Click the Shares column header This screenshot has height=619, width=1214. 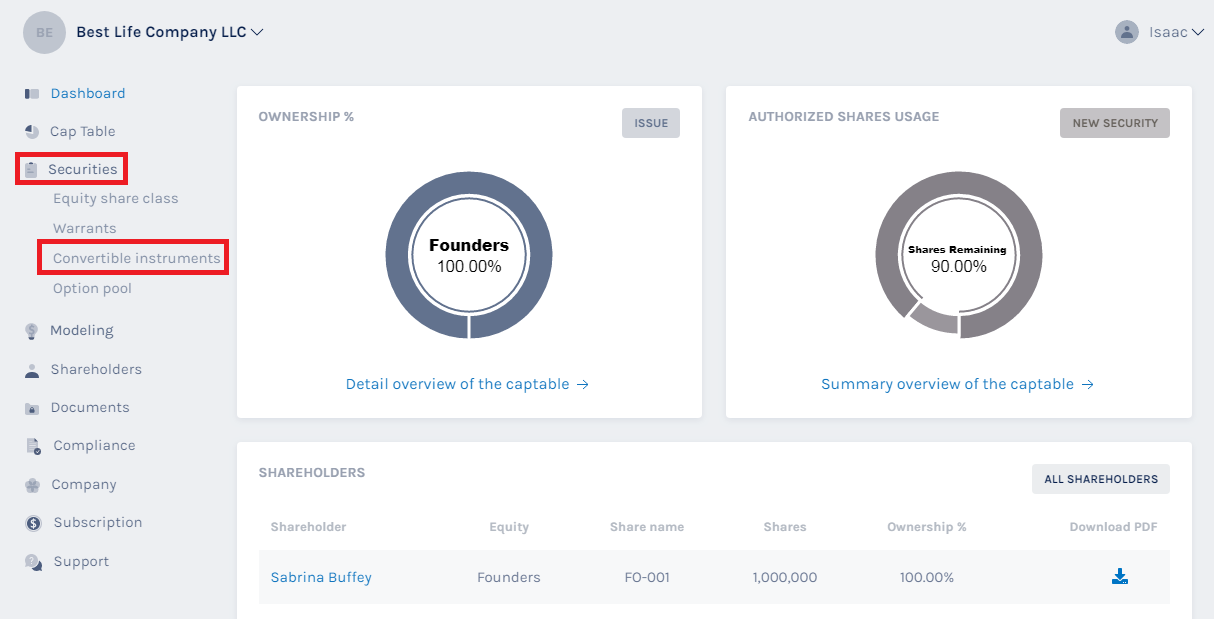tap(785, 527)
